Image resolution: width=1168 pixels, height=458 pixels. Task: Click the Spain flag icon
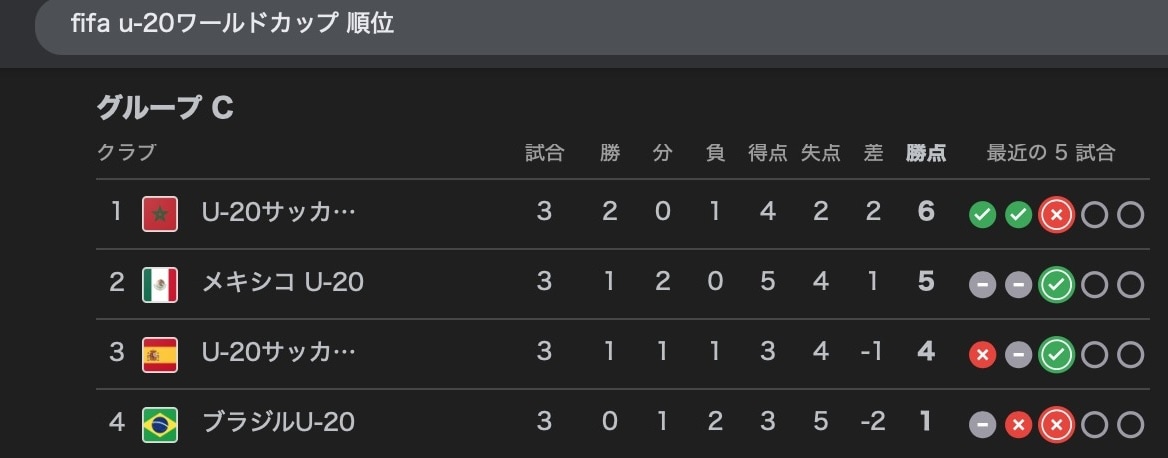coord(160,354)
